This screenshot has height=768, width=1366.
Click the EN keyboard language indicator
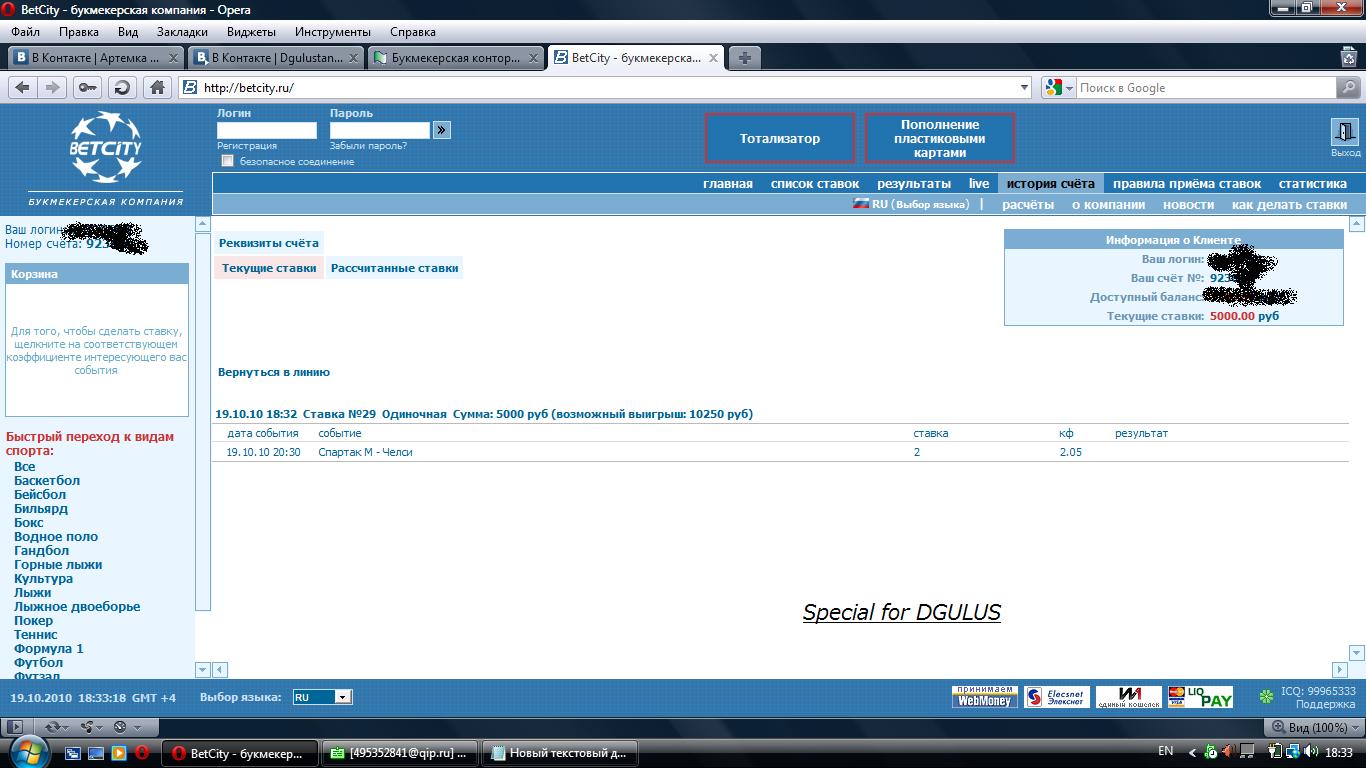click(1165, 751)
